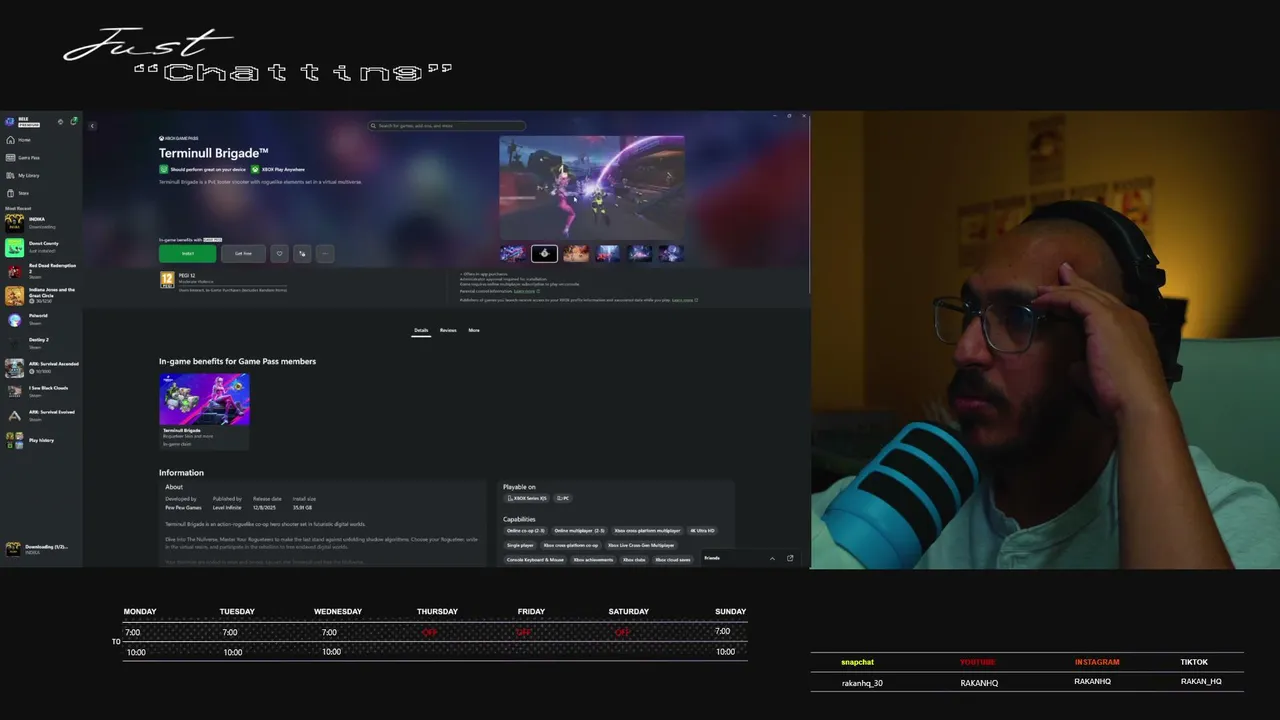1280x720 pixels.
Task: Click the 4K Ultra HD tag
Action: tap(702, 531)
